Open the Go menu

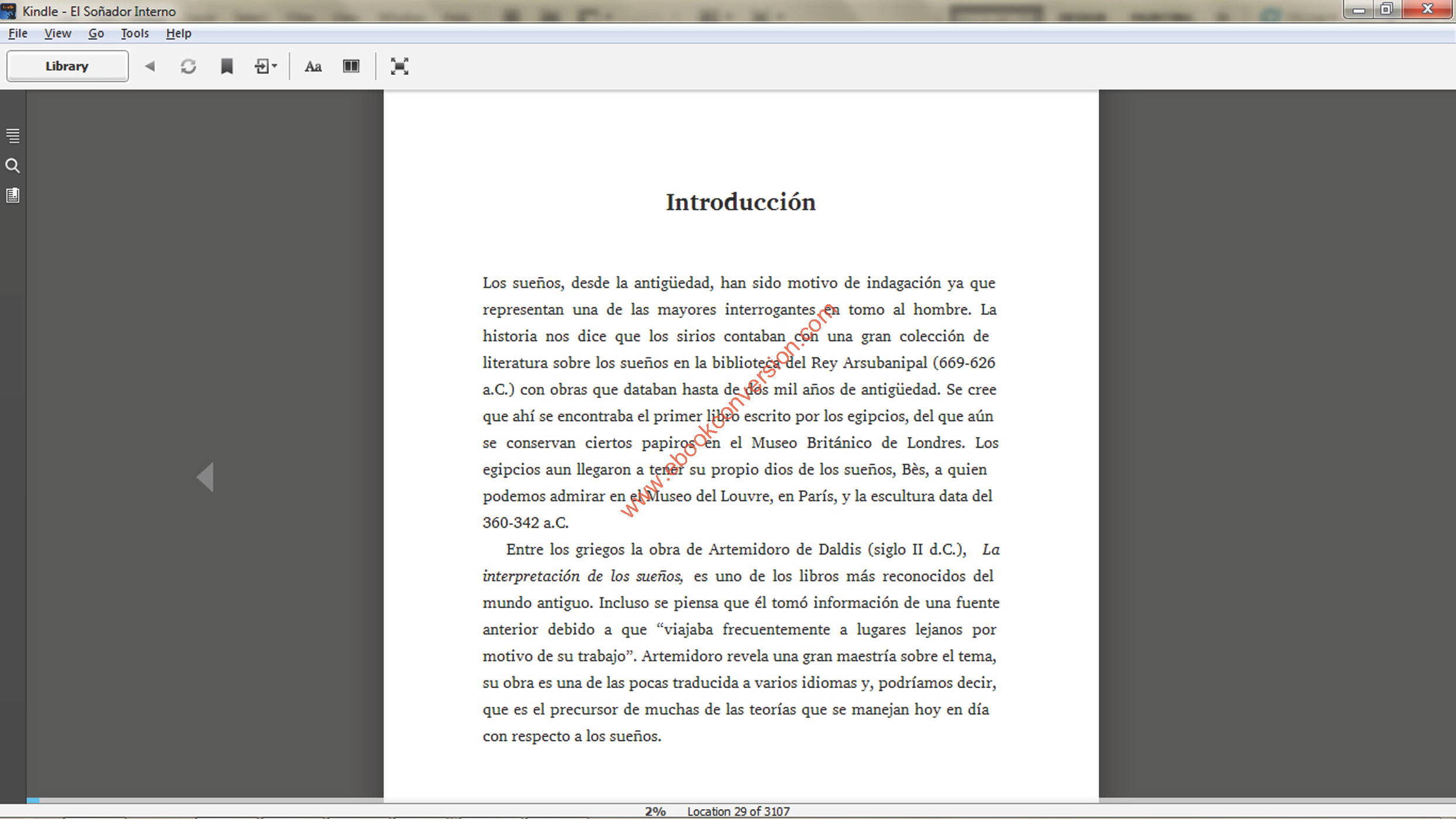96,33
